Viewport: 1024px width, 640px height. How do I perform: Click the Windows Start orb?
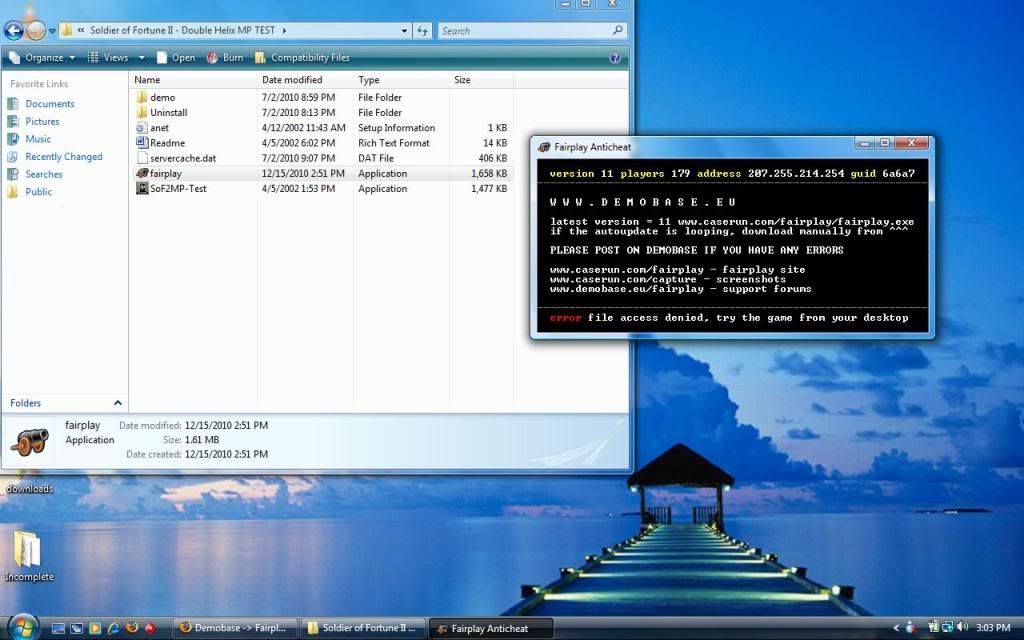pos(23,627)
